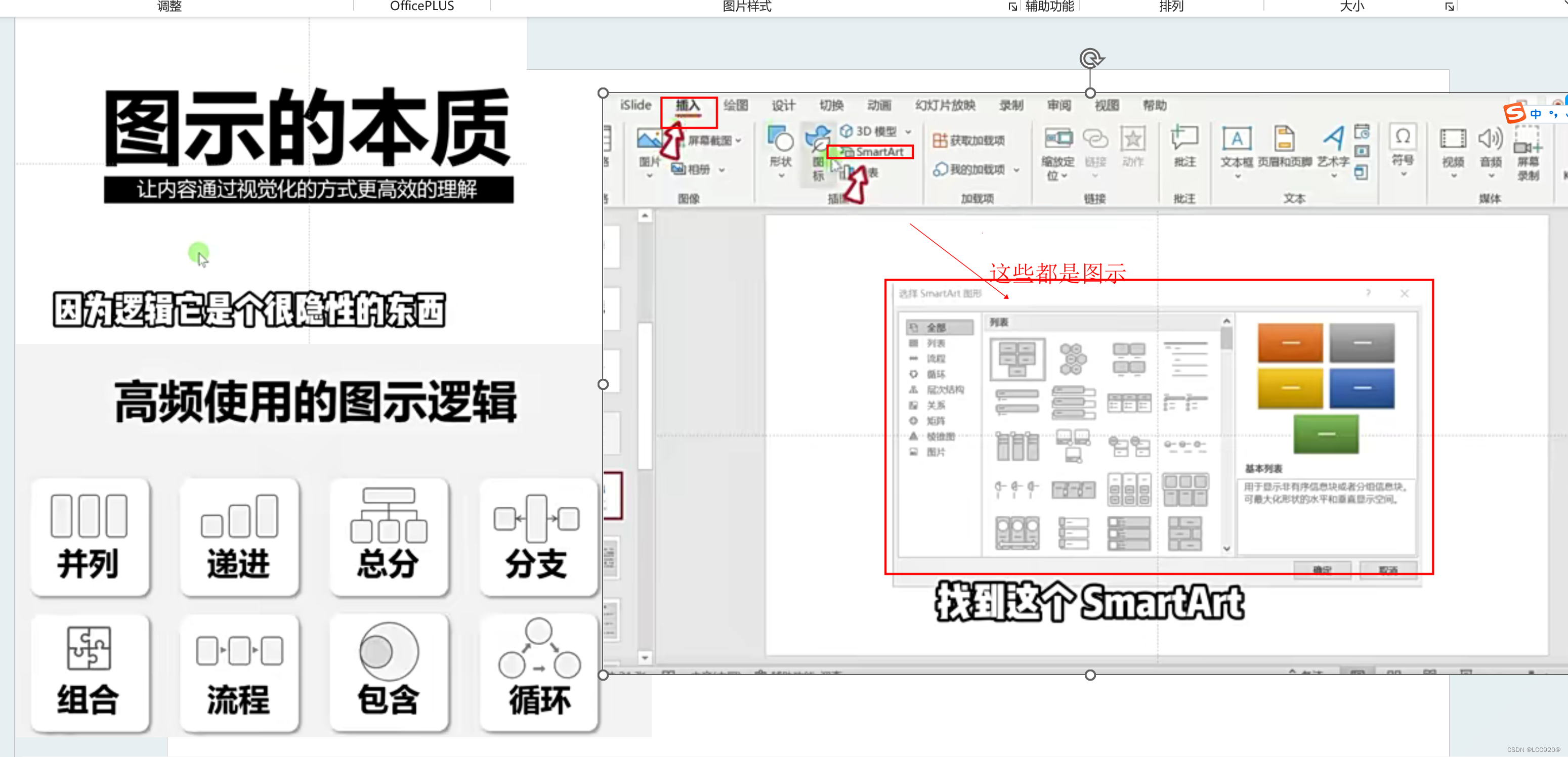Expand the 我的加载项 dropdown arrow
The height and width of the screenshot is (757, 1568).
click(x=1016, y=170)
